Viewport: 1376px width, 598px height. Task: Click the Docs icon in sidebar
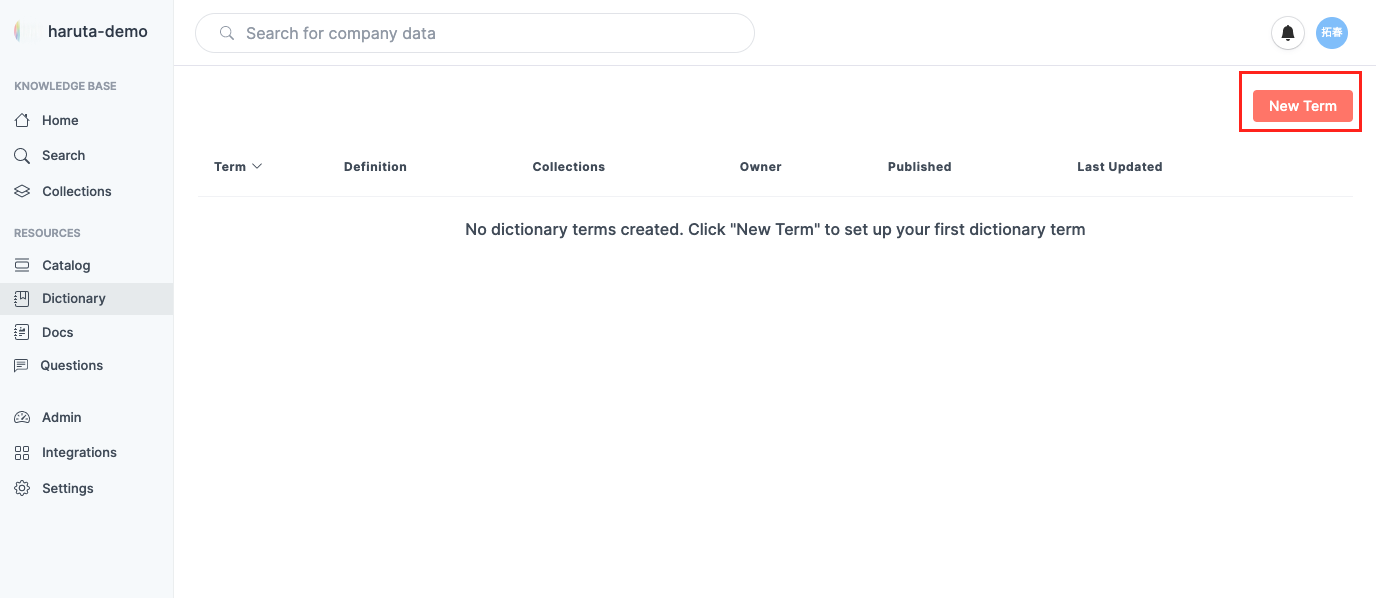click(22, 332)
